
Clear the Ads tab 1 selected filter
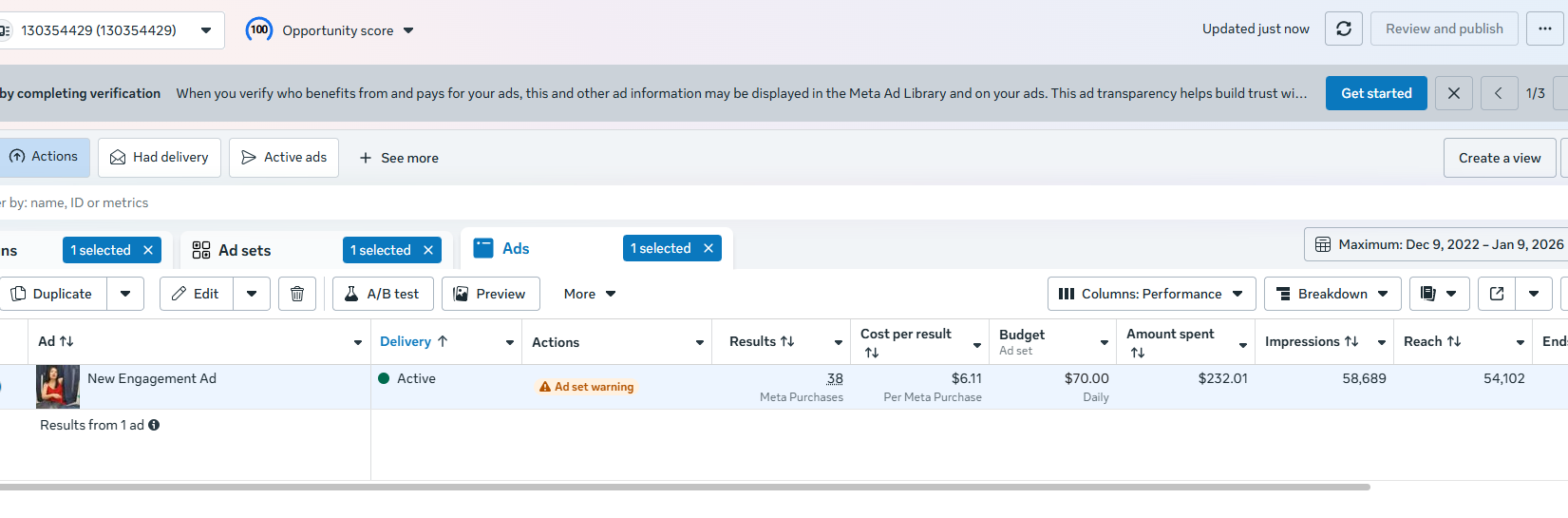pyautogui.click(x=708, y=248)
